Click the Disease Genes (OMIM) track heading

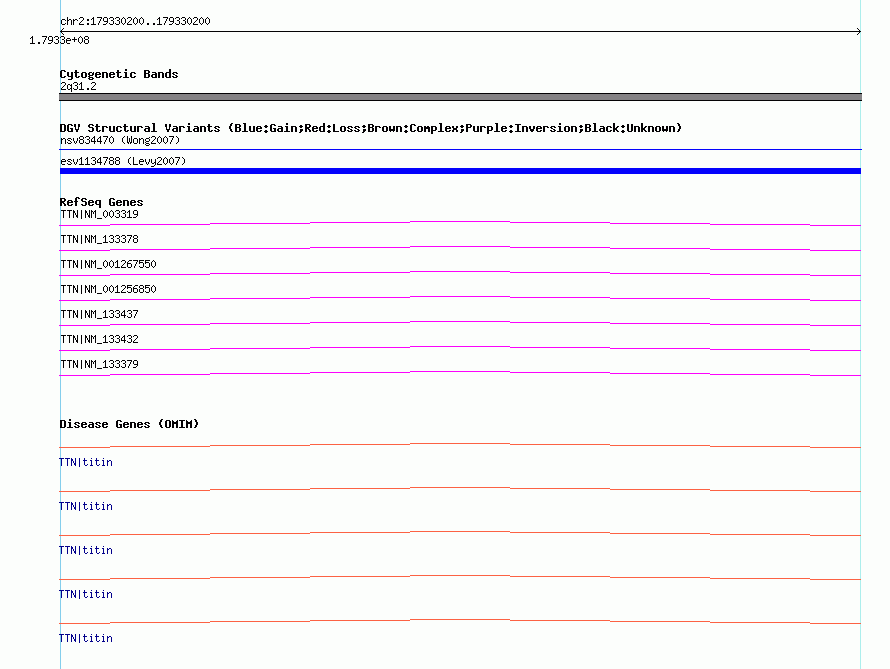[x=129, y=424]
